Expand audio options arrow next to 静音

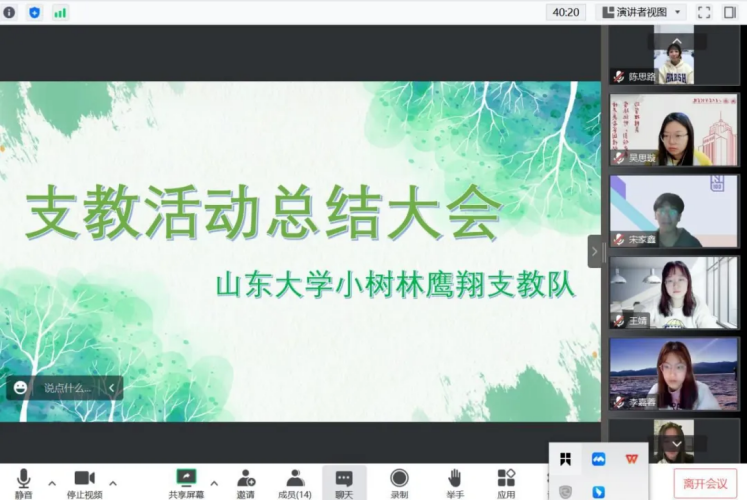point(51,483)
